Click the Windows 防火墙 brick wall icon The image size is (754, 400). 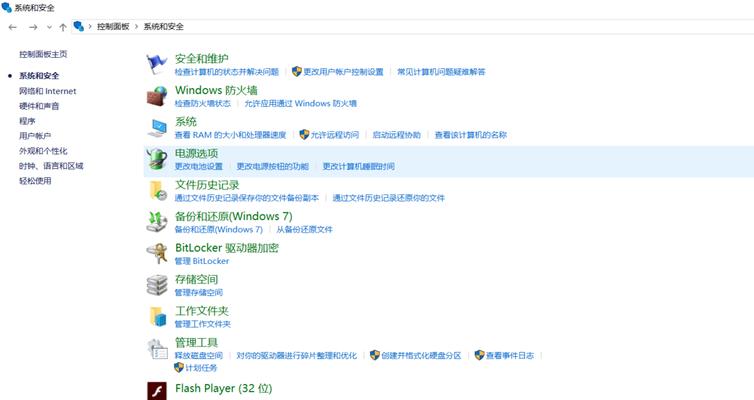pos(157,96)
